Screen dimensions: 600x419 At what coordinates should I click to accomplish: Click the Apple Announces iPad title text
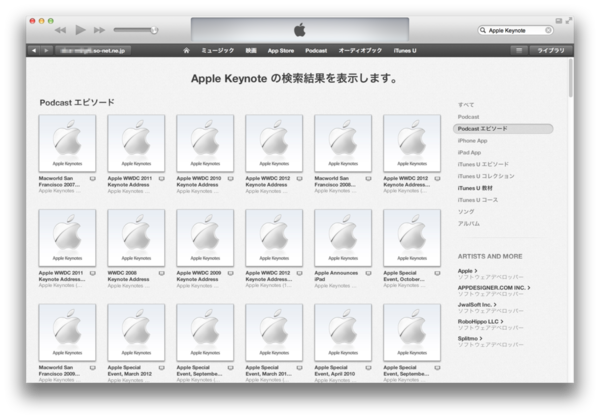tap(336, 276)
